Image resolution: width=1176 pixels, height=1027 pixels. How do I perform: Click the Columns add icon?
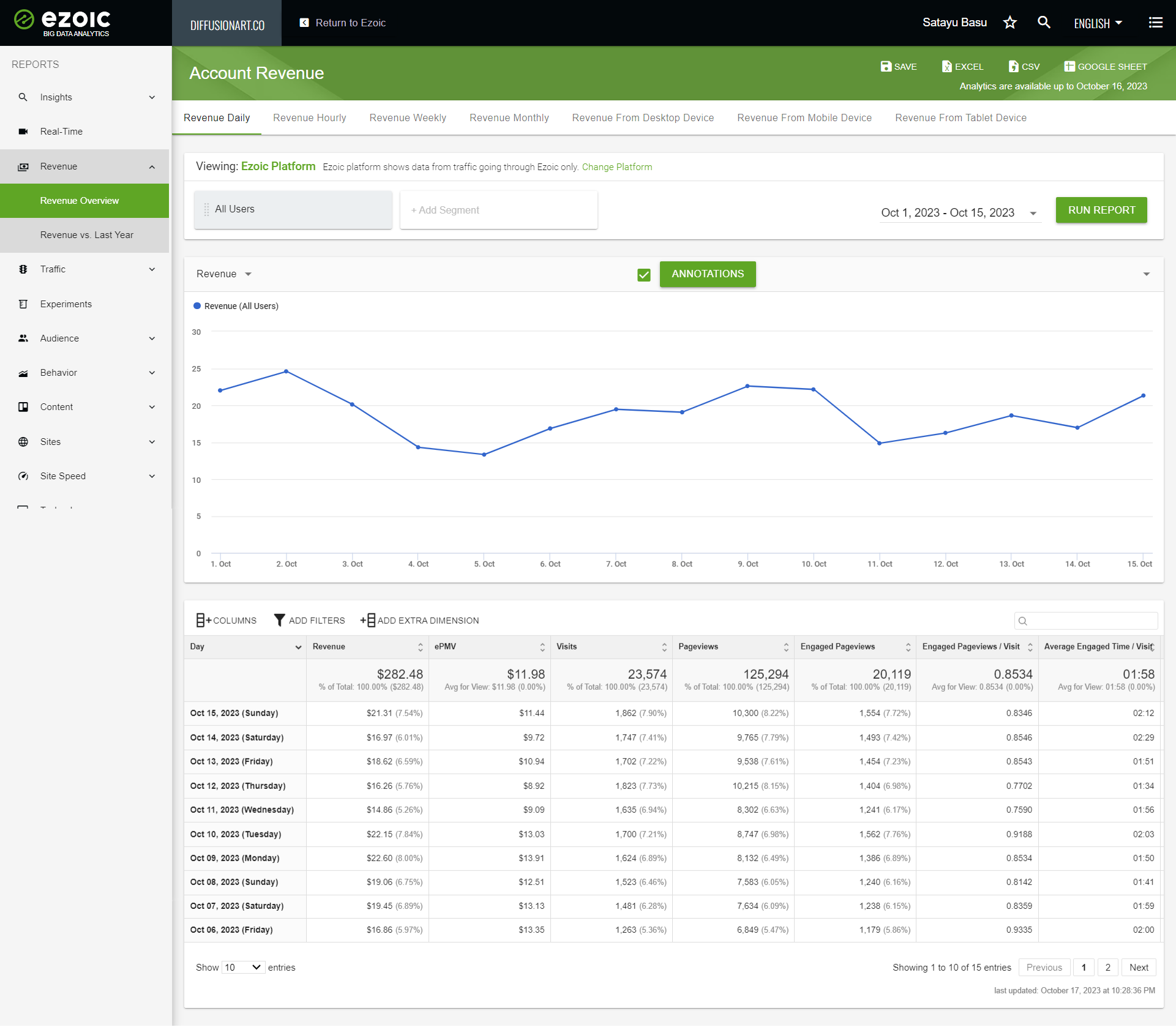(x=203, y=621)
